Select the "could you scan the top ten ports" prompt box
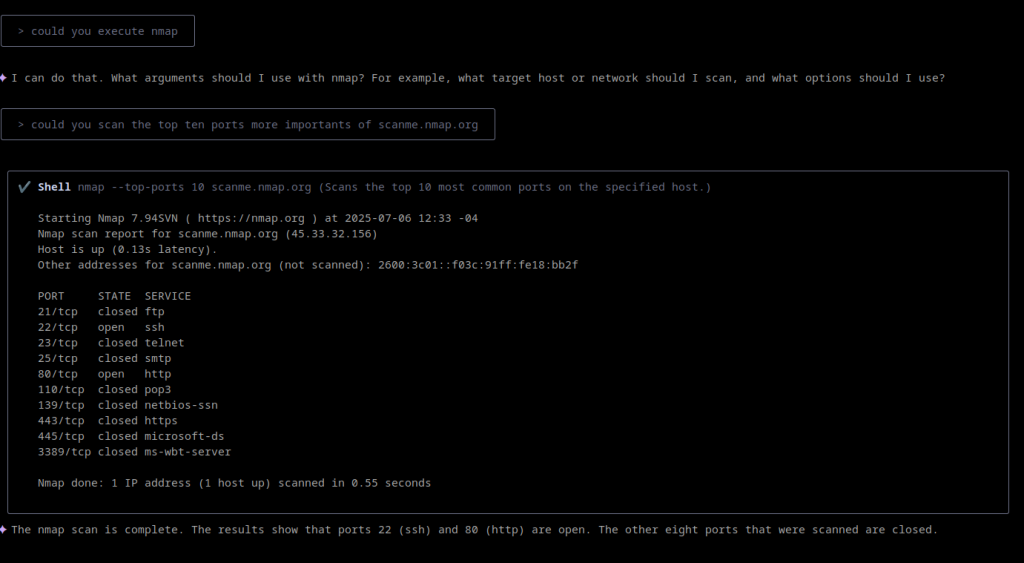1024x563 pixels. pos(248,125)
